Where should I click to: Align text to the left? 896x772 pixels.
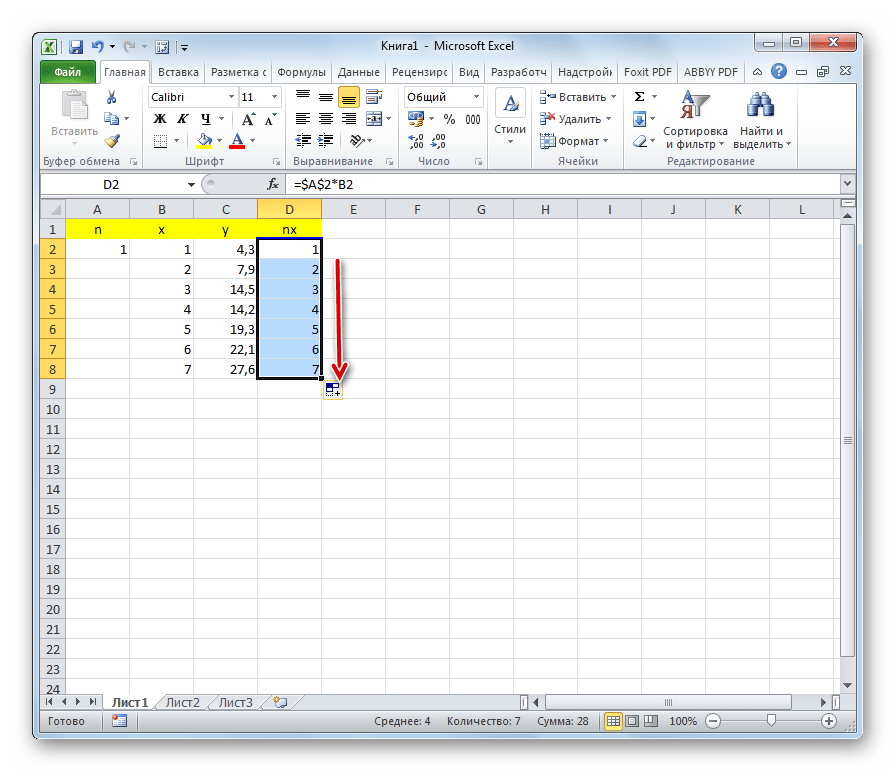click(x=303, y=119)
